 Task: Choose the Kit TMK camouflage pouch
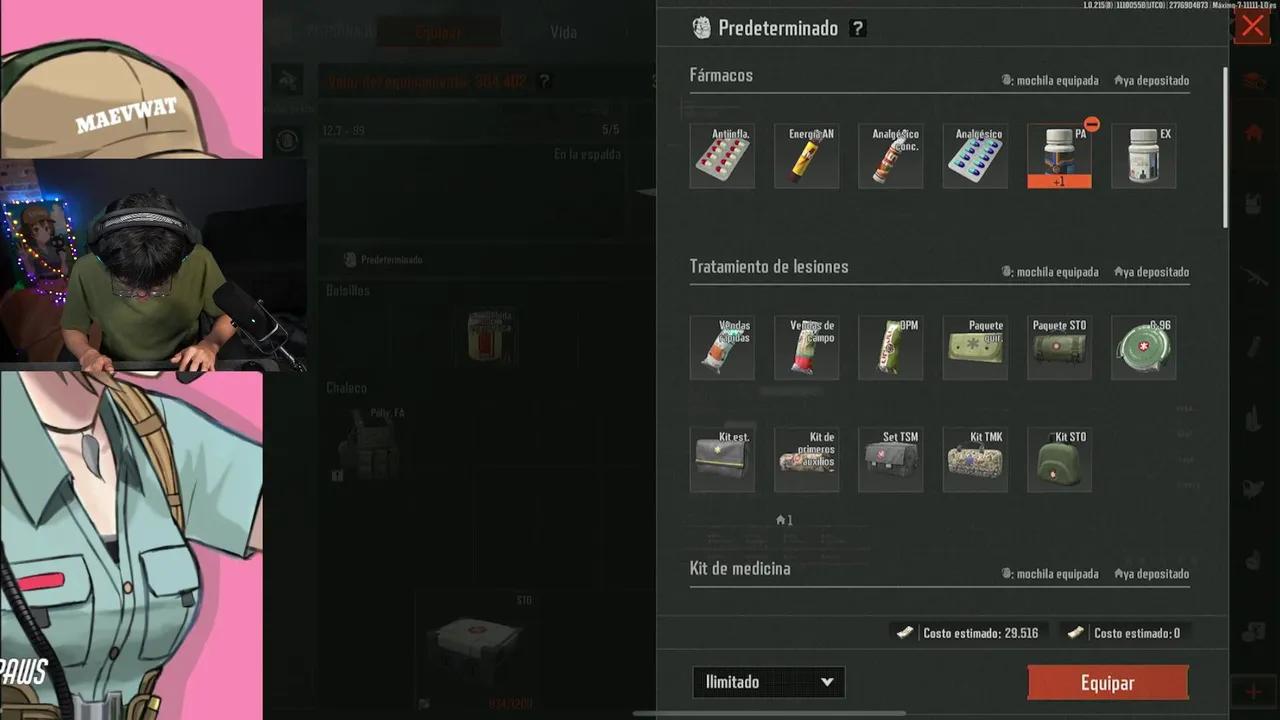coord(975,459)
